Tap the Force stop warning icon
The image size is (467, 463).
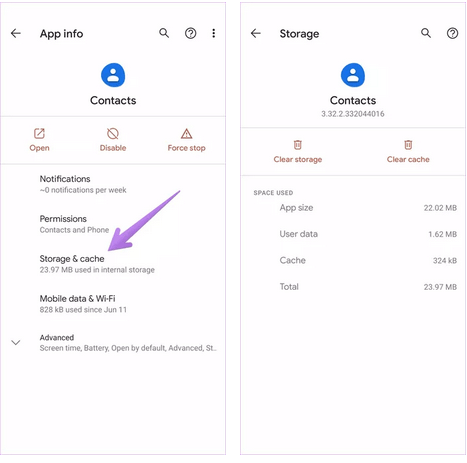pos(186,134)
